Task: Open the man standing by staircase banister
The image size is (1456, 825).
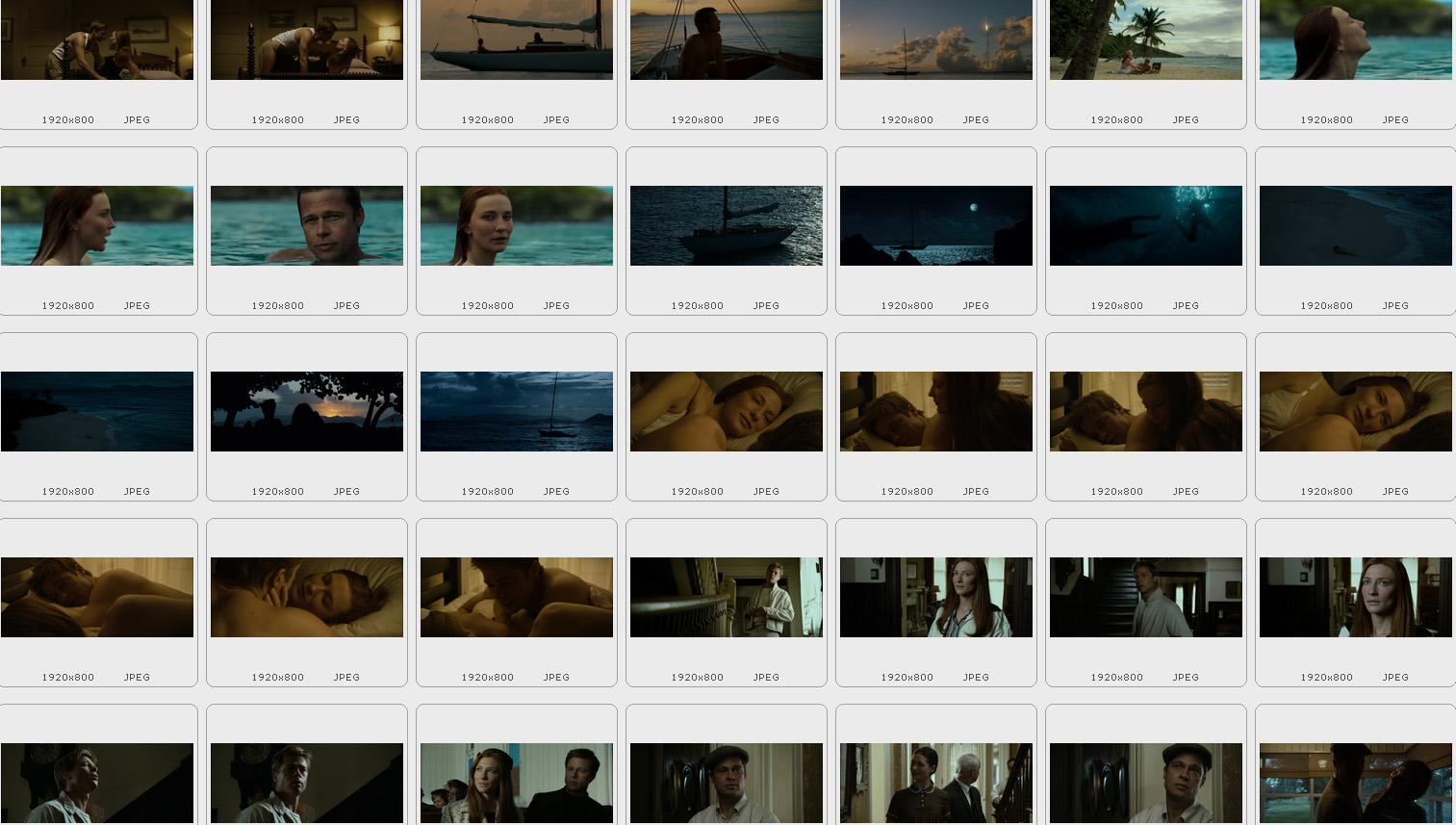Action: coord(726,597)
